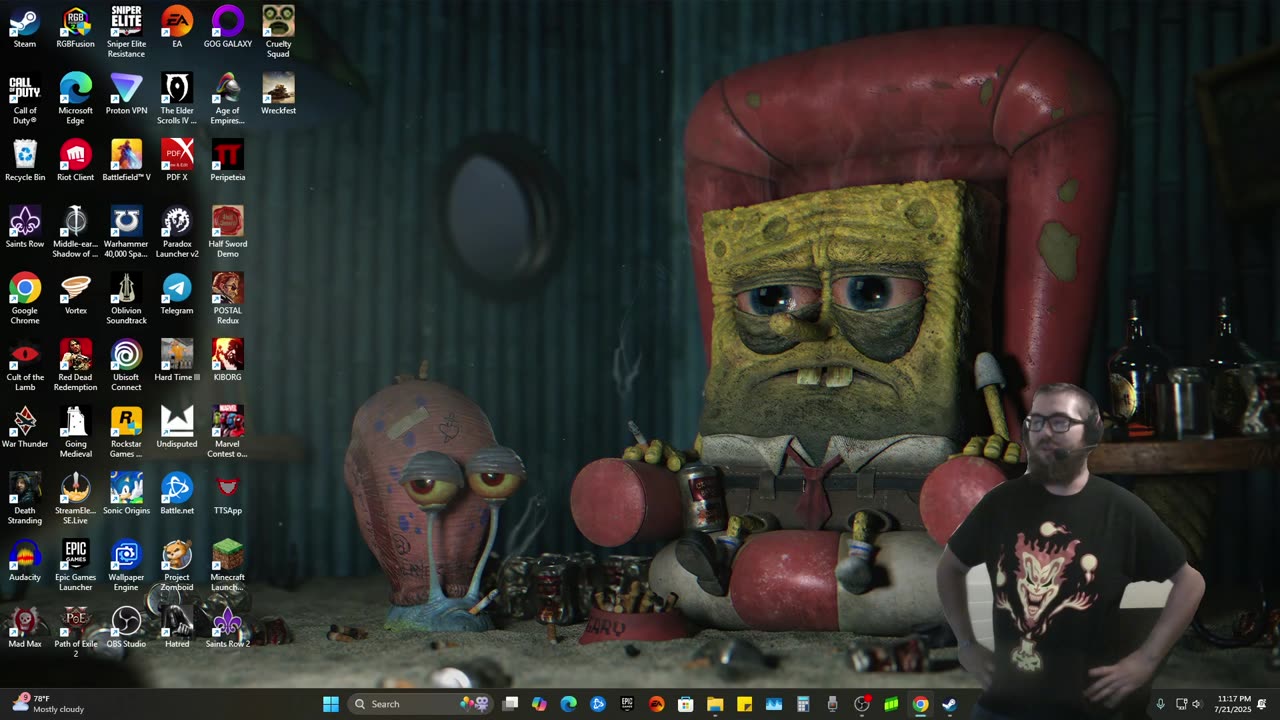Select the Saints Row 2 shortcut
This screenshot has height=720, width=1280.
(228, 628)
